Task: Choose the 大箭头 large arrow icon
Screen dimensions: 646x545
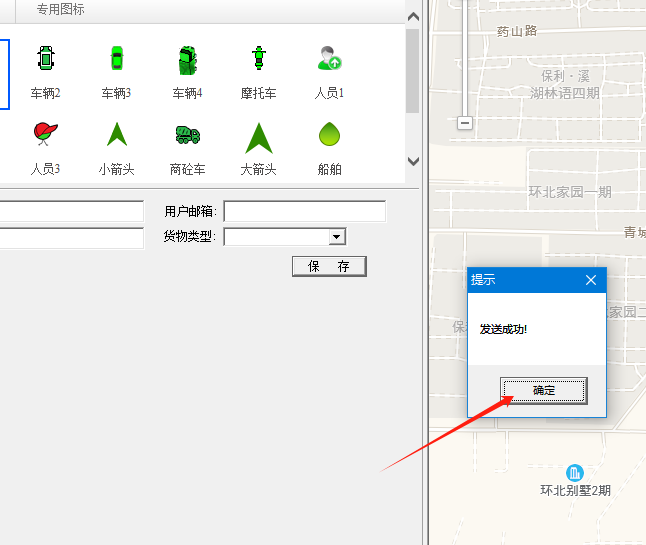Action: coord(259,138)
